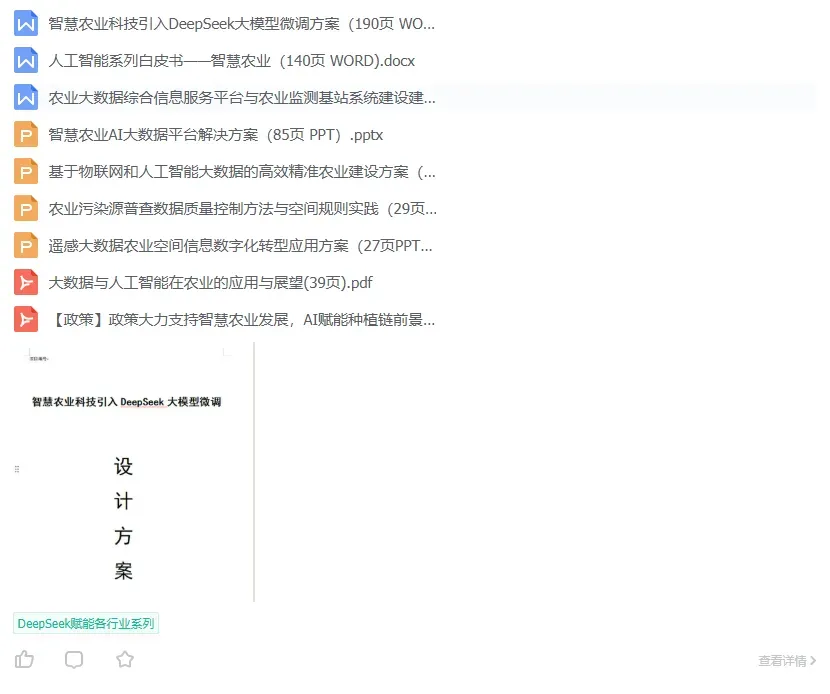Click the PPT icon beside 遥感大数据农业空间信息 file
The height and width of the screenshot is (694, 830).
click(x=25, y=246)
